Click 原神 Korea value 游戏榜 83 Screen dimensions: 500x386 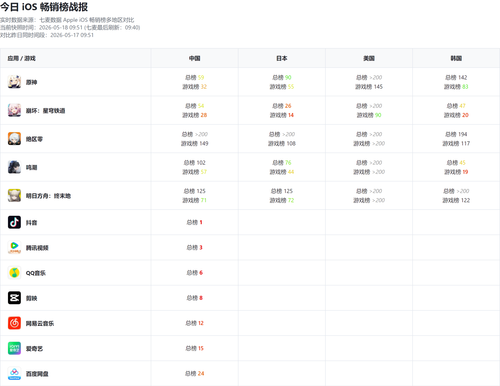coord(456,87)
